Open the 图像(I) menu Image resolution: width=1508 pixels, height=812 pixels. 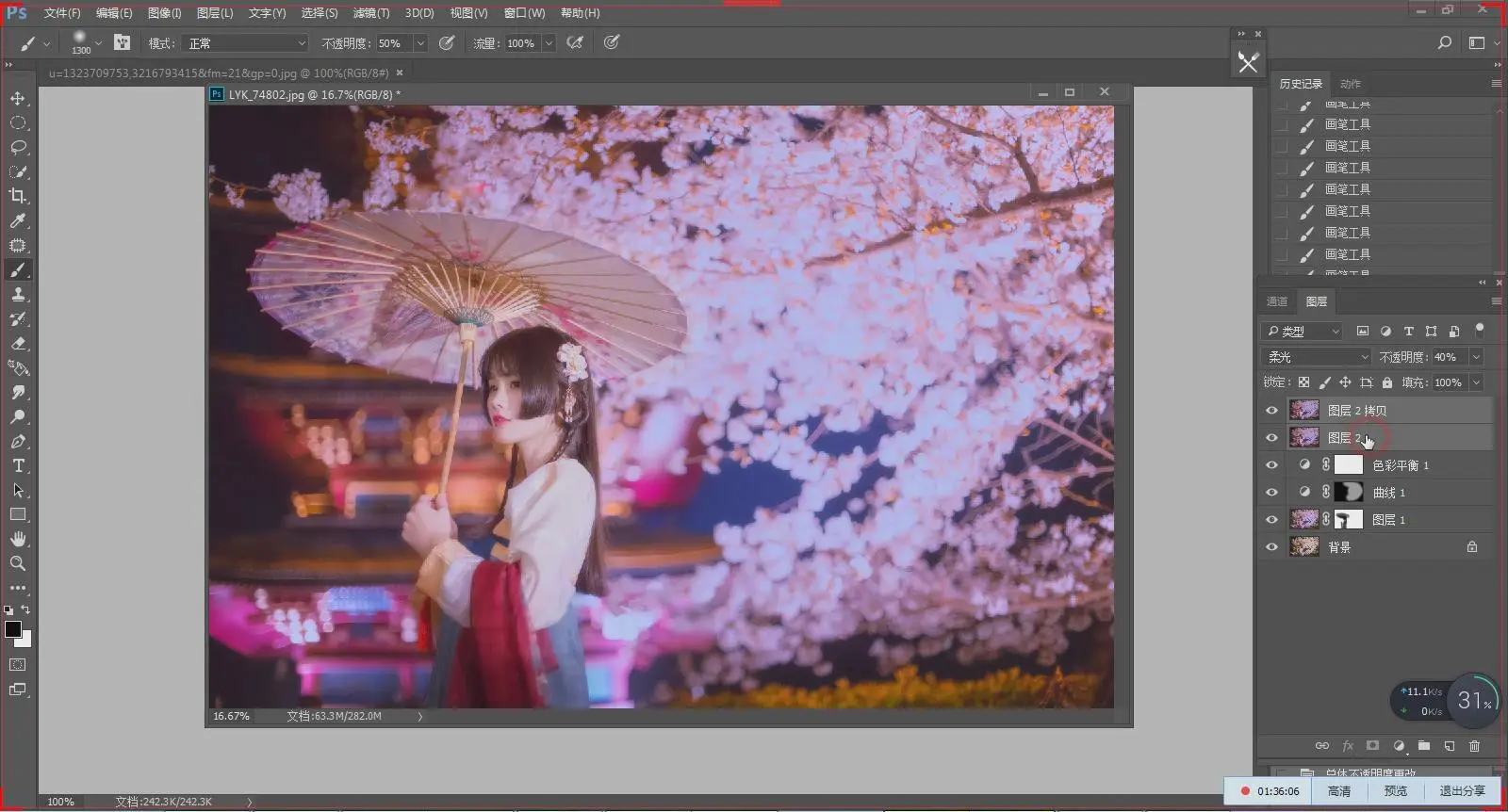[164, 13]
